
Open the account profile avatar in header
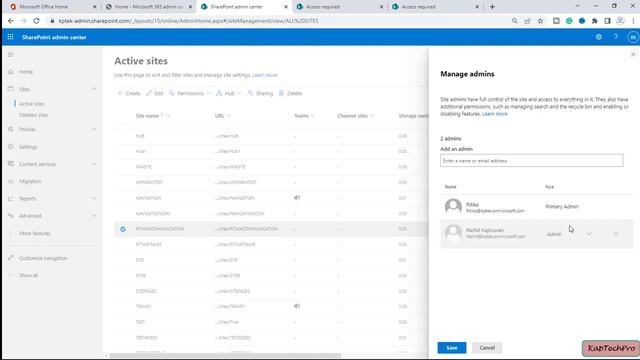click(x=633, y=37)
